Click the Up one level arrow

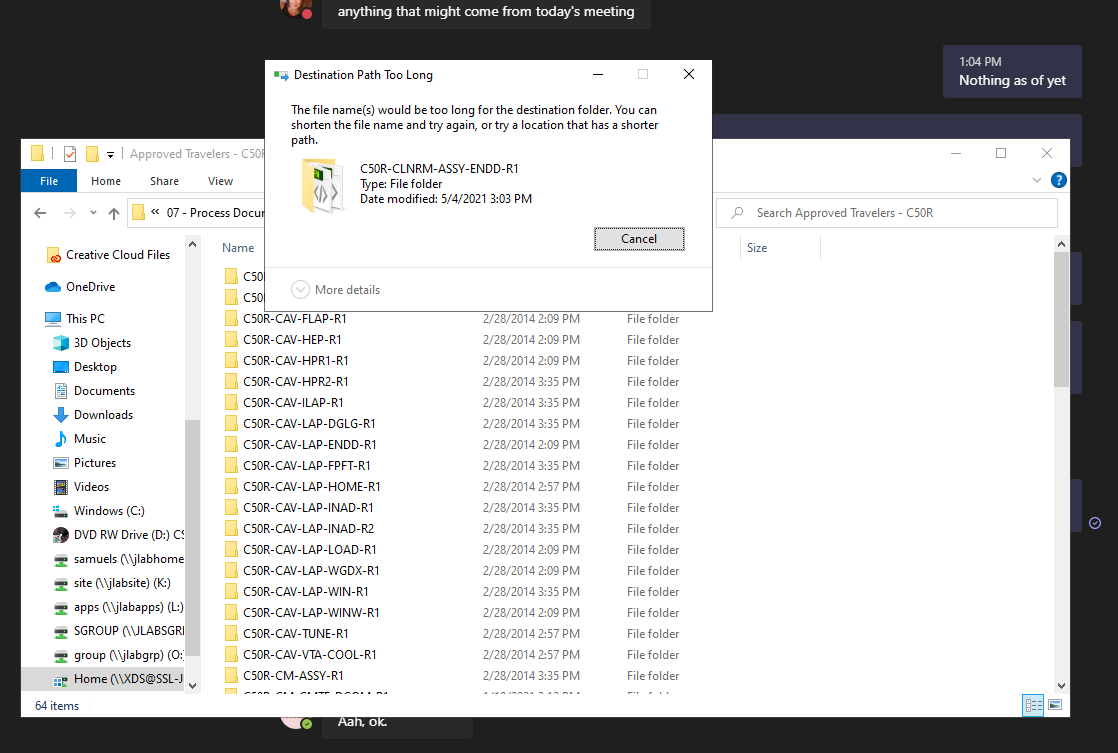click(114, 213)
